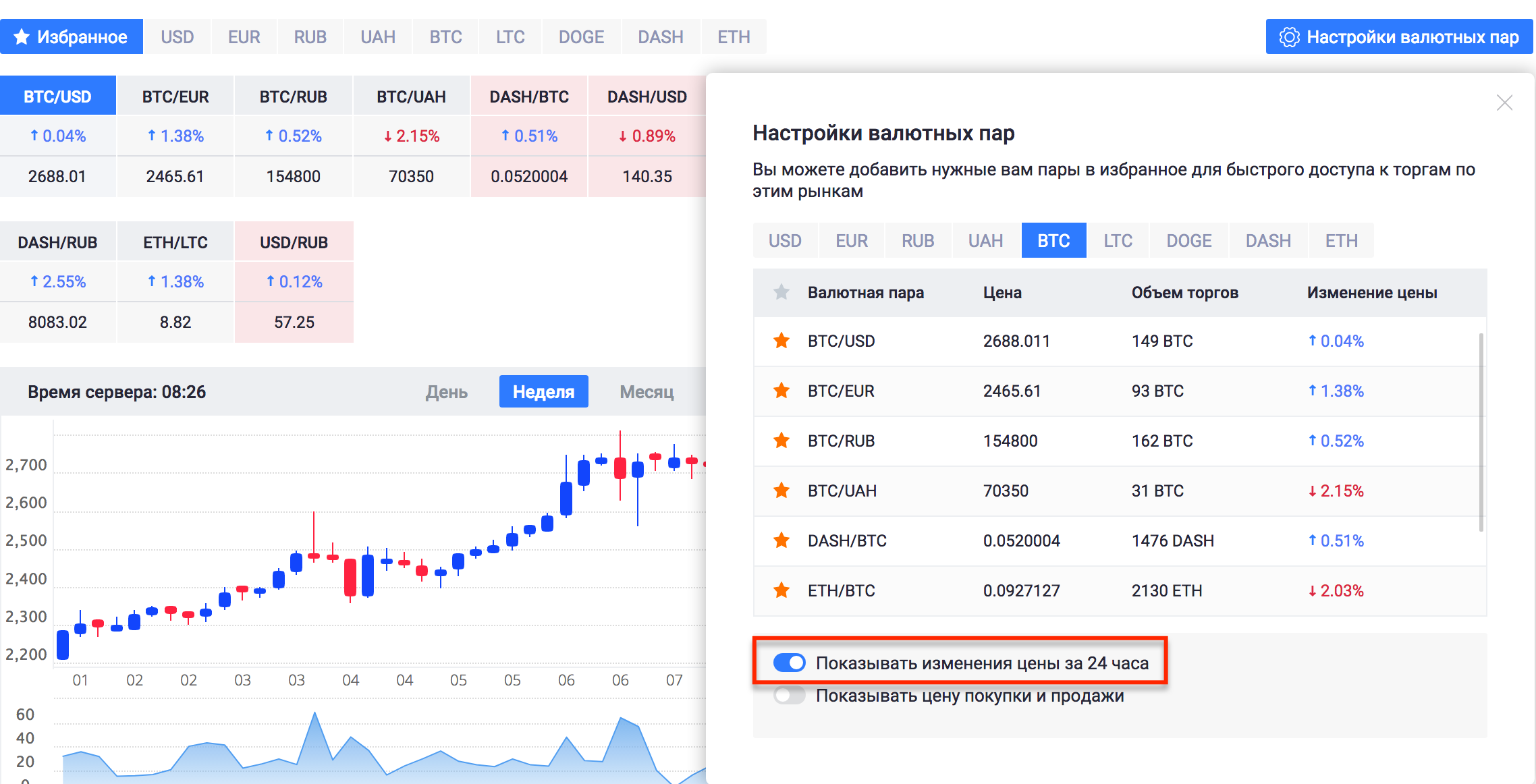Disable showing 24-hour price changes toggle
Screen dimensions: 1536x784
[789, 663]
